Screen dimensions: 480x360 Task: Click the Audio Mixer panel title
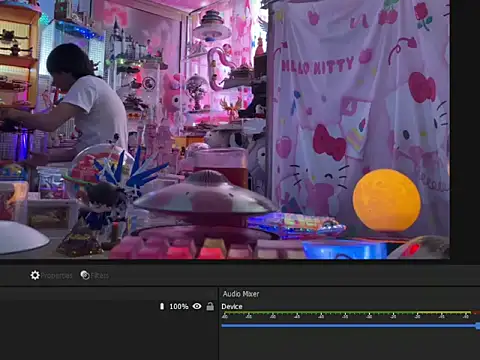coord(241,294)
